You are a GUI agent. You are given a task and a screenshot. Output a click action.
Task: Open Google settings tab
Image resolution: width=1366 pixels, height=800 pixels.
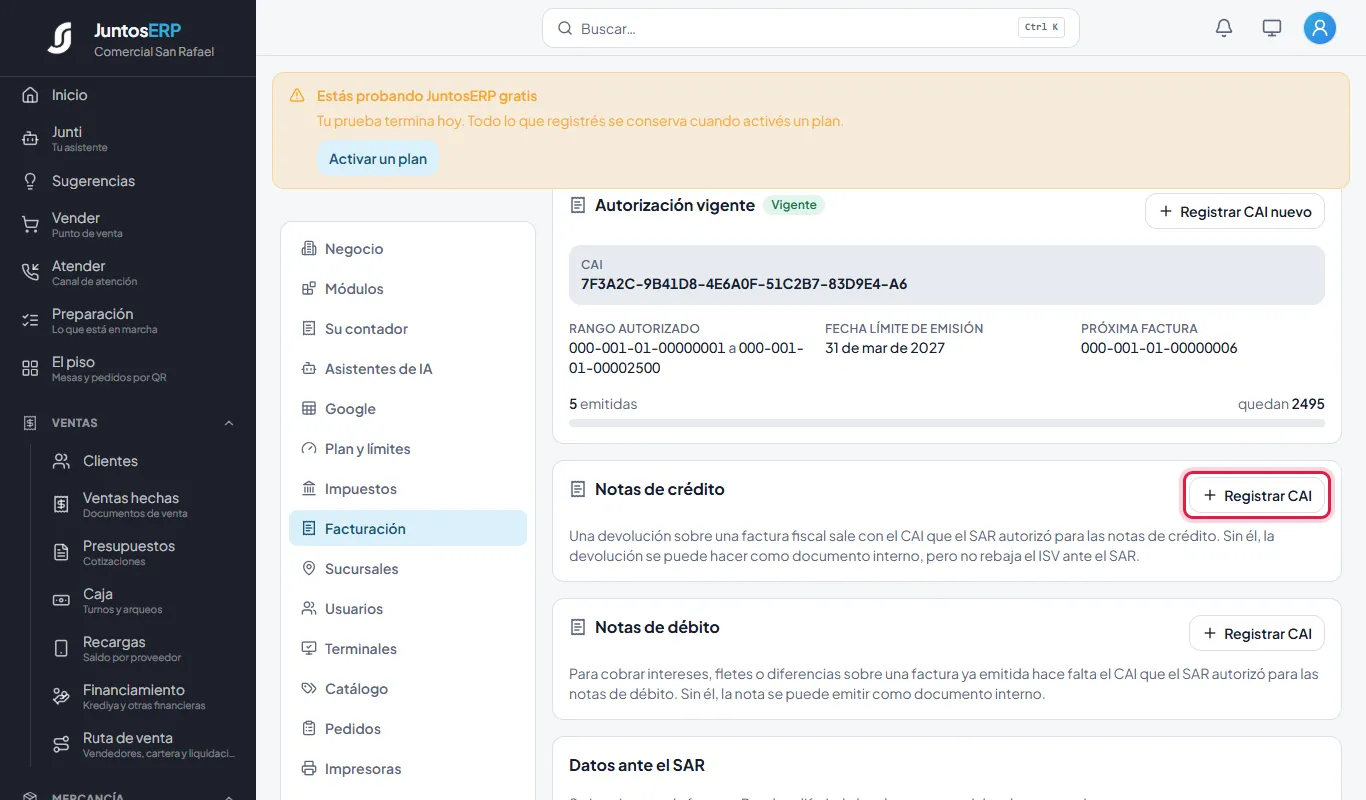[x=408, y=409]
